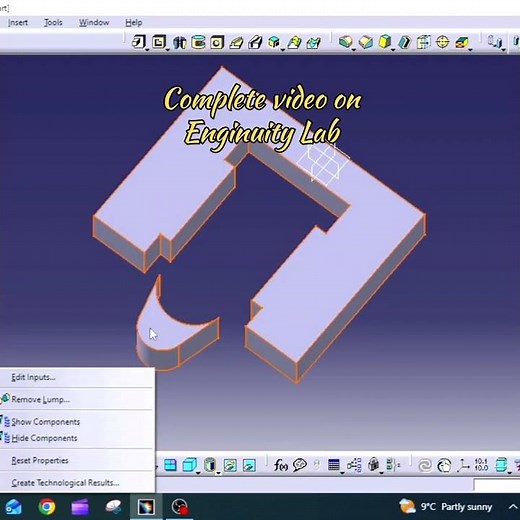Screen dimensions: 520x520
Task: Select the Shell tool
Action: (x=404, y=42)
